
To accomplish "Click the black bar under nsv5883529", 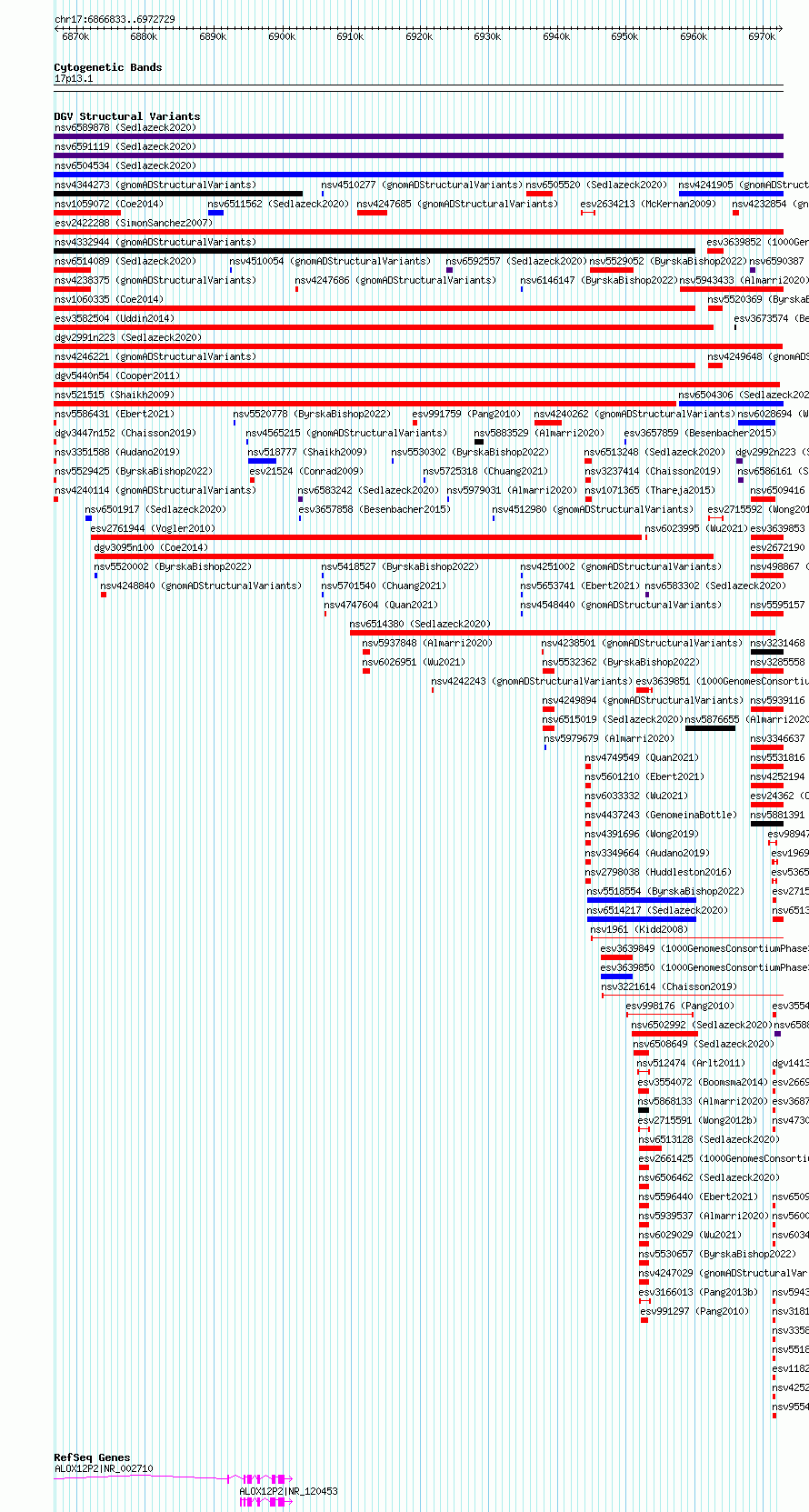I will pos(479,442).
